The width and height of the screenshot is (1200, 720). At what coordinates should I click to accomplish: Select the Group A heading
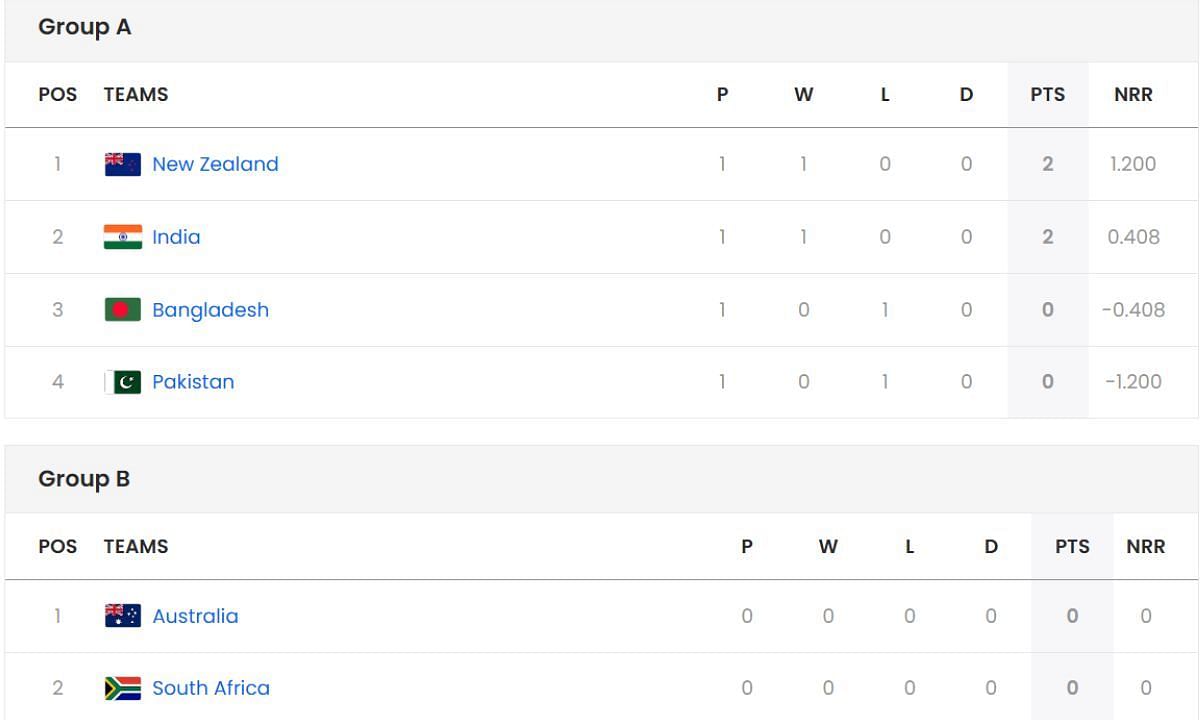[x=85, y=28]
